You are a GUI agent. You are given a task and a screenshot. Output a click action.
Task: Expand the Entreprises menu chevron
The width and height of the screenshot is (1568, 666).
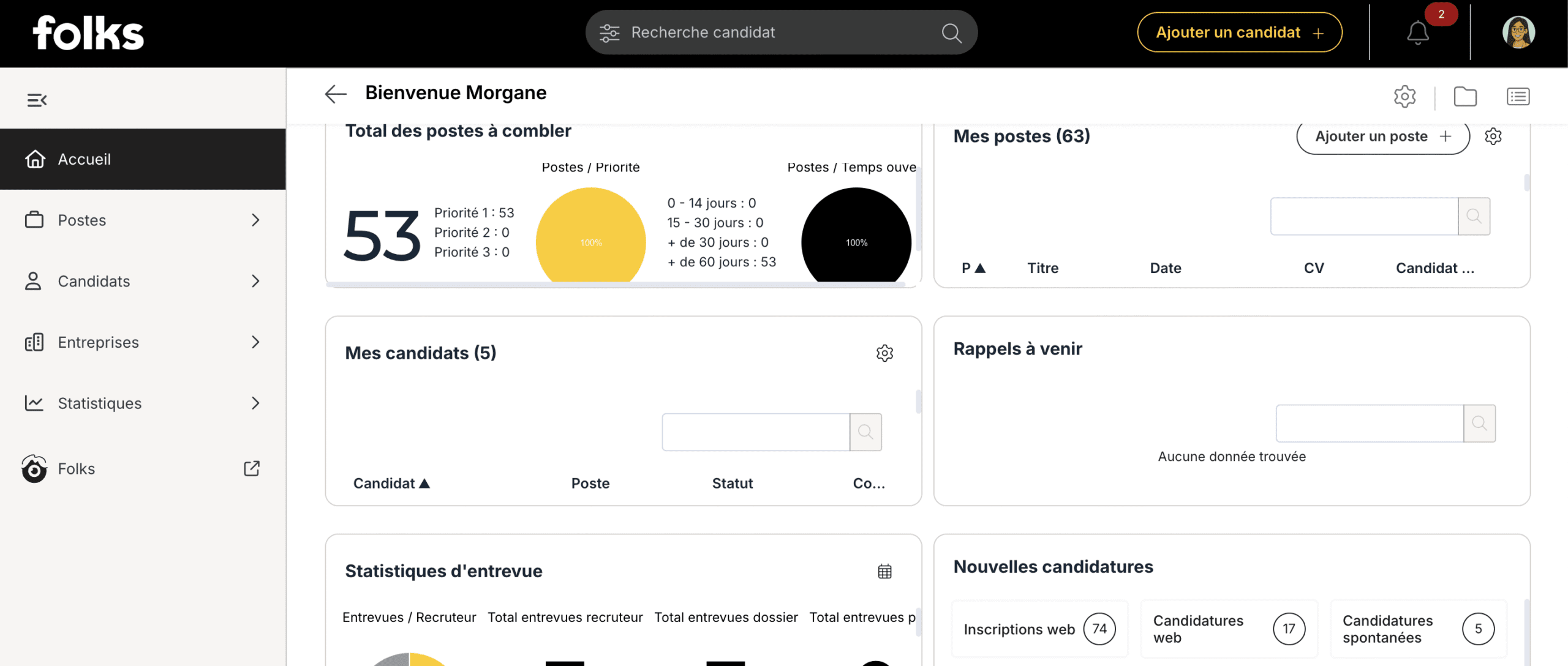coord(255,342)
